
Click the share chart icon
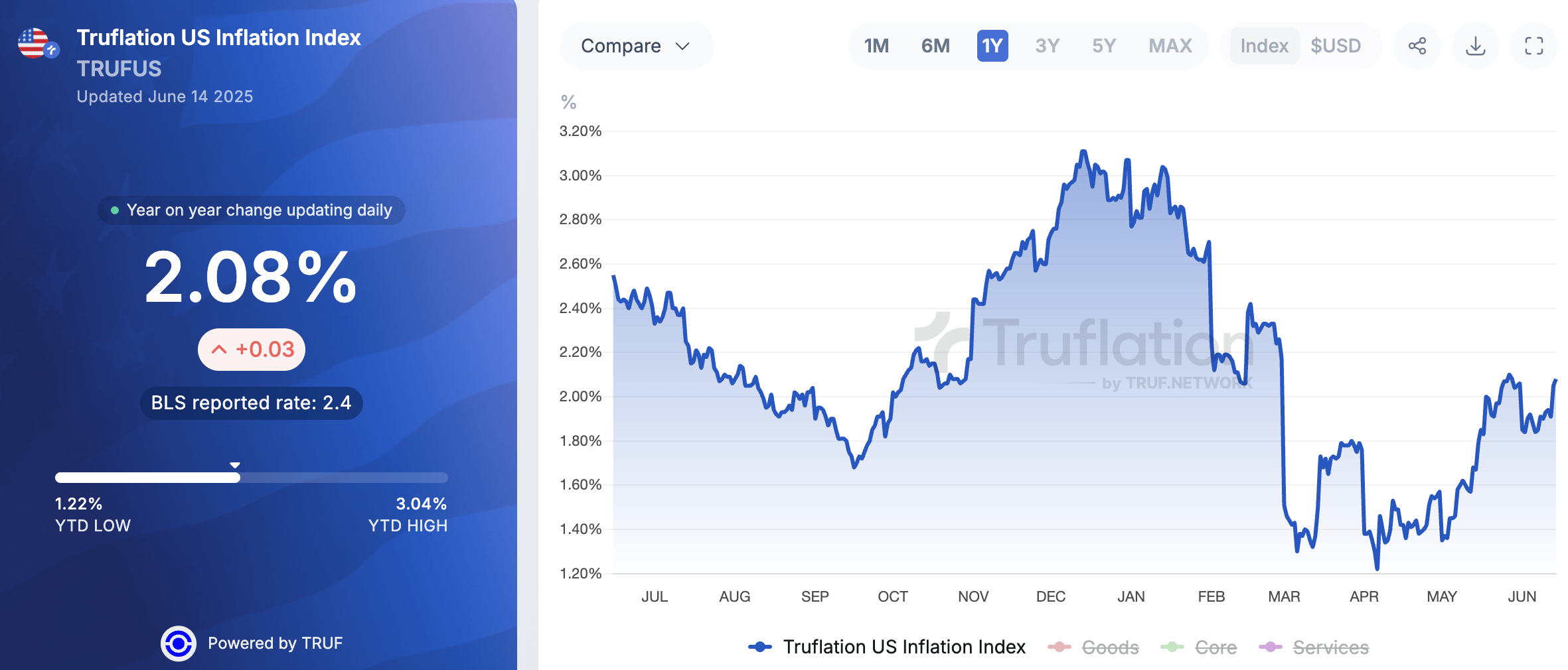click(1417, 46)
